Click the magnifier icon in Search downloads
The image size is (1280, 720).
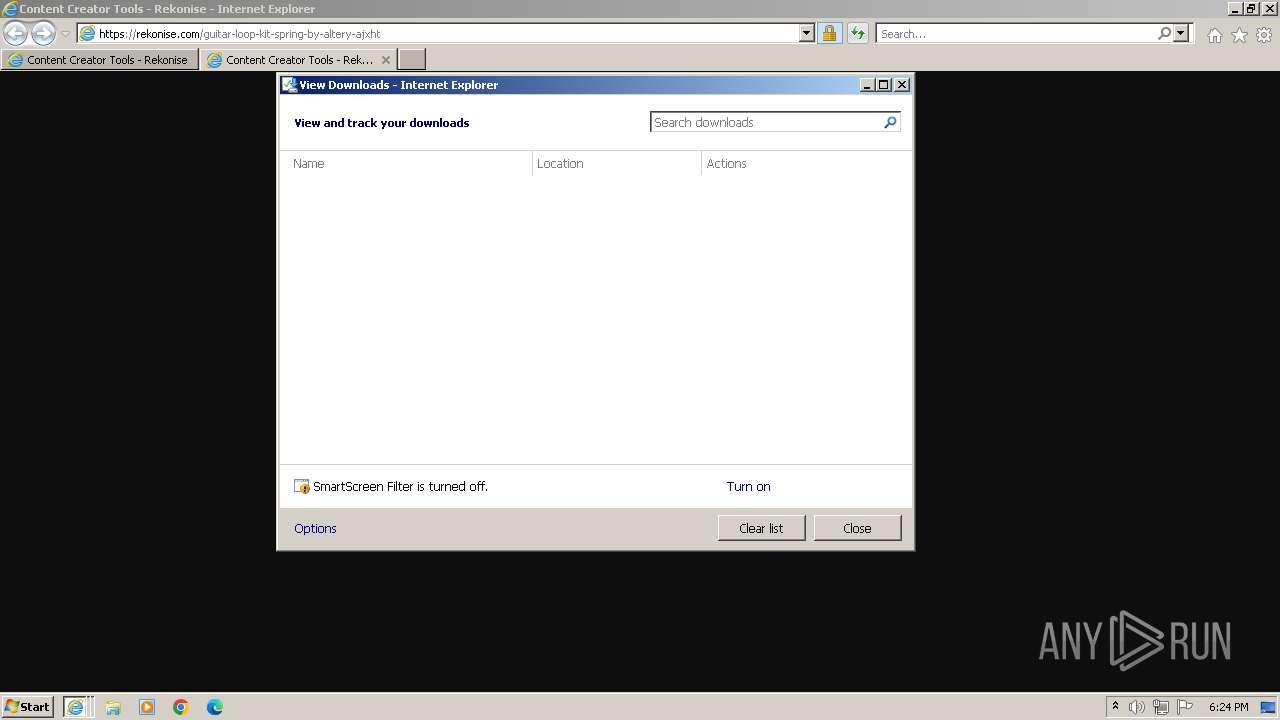pos(890,122)
